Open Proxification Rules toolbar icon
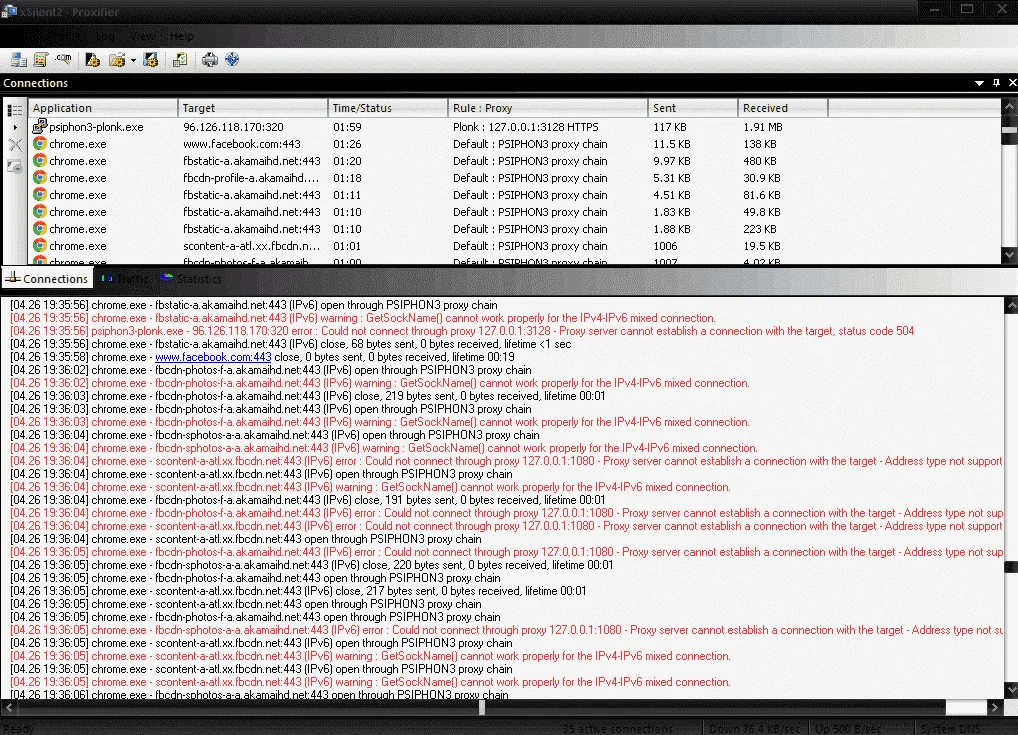 click(41, 60)
